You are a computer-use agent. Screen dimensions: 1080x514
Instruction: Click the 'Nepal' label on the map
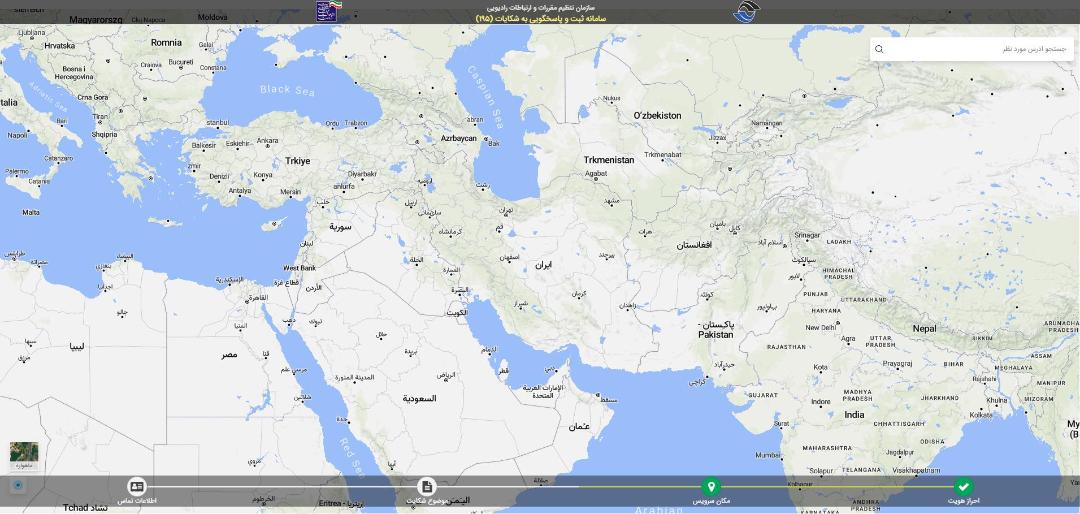click(x=924, y=329)
